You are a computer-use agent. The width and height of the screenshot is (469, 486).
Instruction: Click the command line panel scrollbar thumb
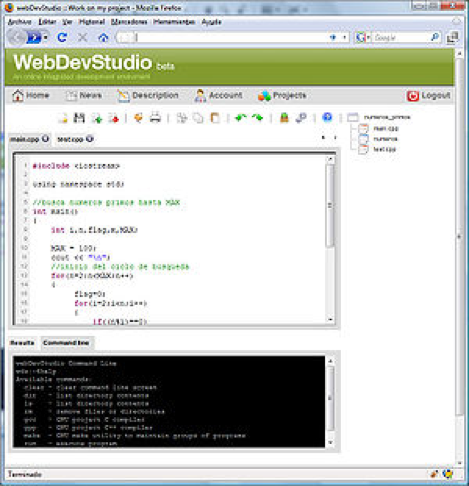coord(330,398)
